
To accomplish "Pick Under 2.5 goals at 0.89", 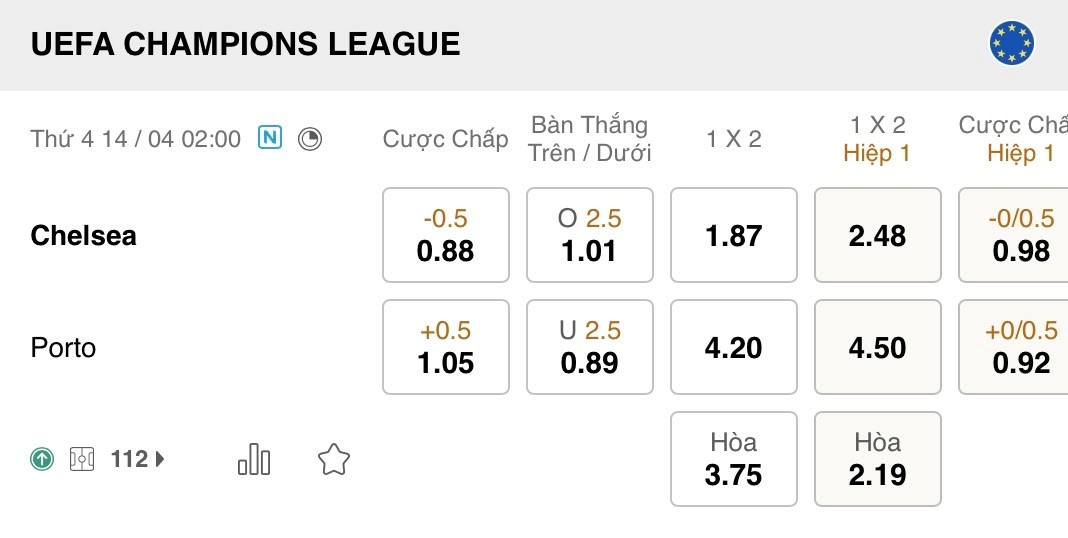I will point(589,347).
